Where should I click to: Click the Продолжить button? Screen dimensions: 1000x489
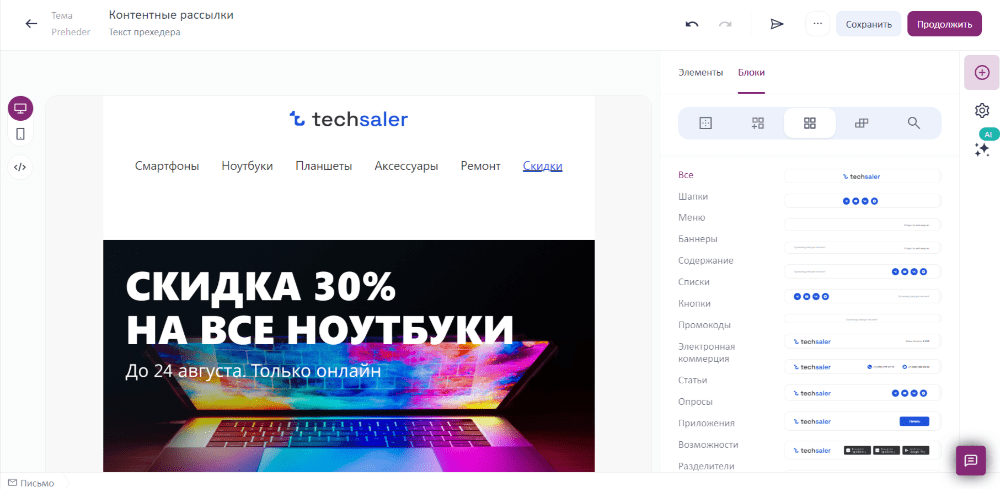(945, 24)
